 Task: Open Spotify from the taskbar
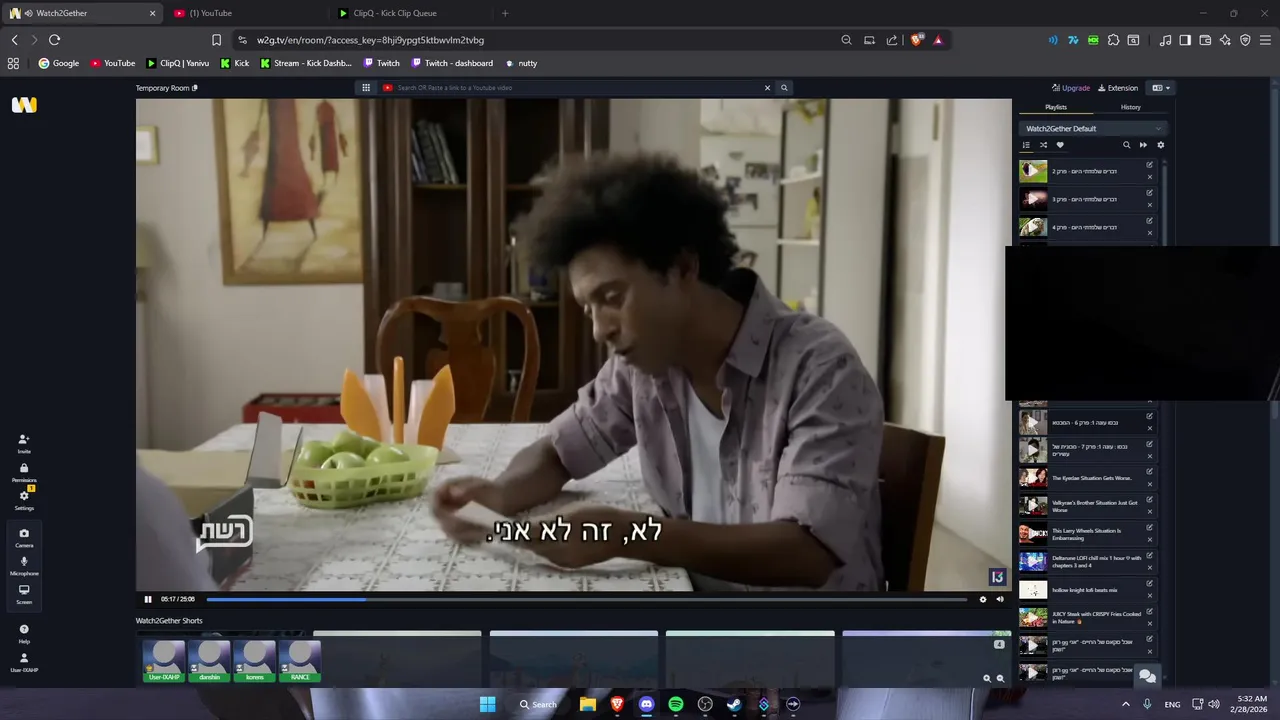coord(676,704)
